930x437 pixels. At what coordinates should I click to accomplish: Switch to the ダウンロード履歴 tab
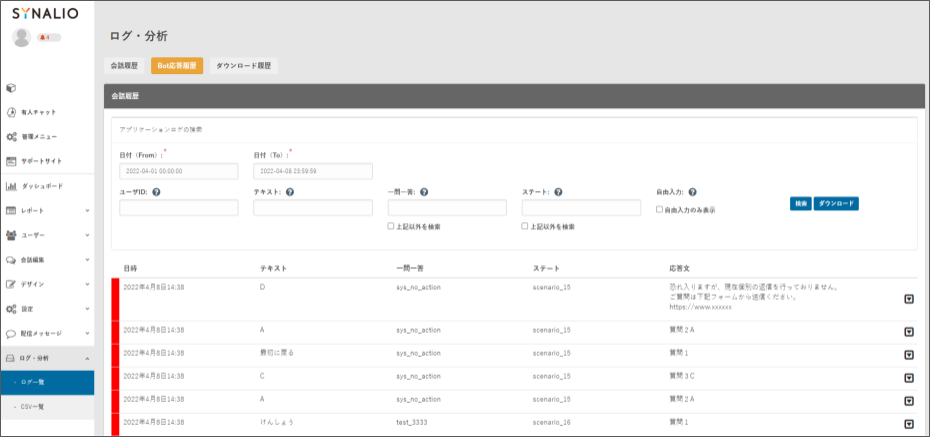243,66
